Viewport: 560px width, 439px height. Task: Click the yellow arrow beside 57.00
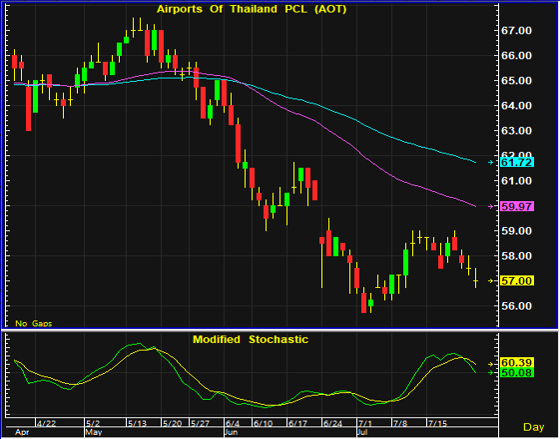tap(491, 281)
